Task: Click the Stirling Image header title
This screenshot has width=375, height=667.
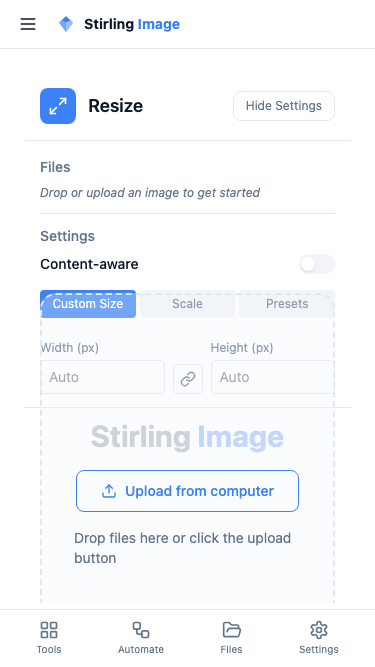Action: (132, 24)
